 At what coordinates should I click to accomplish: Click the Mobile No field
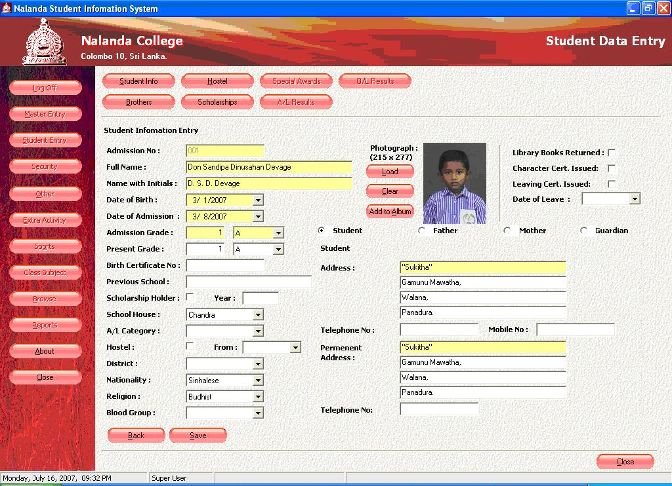click(576, 330)
